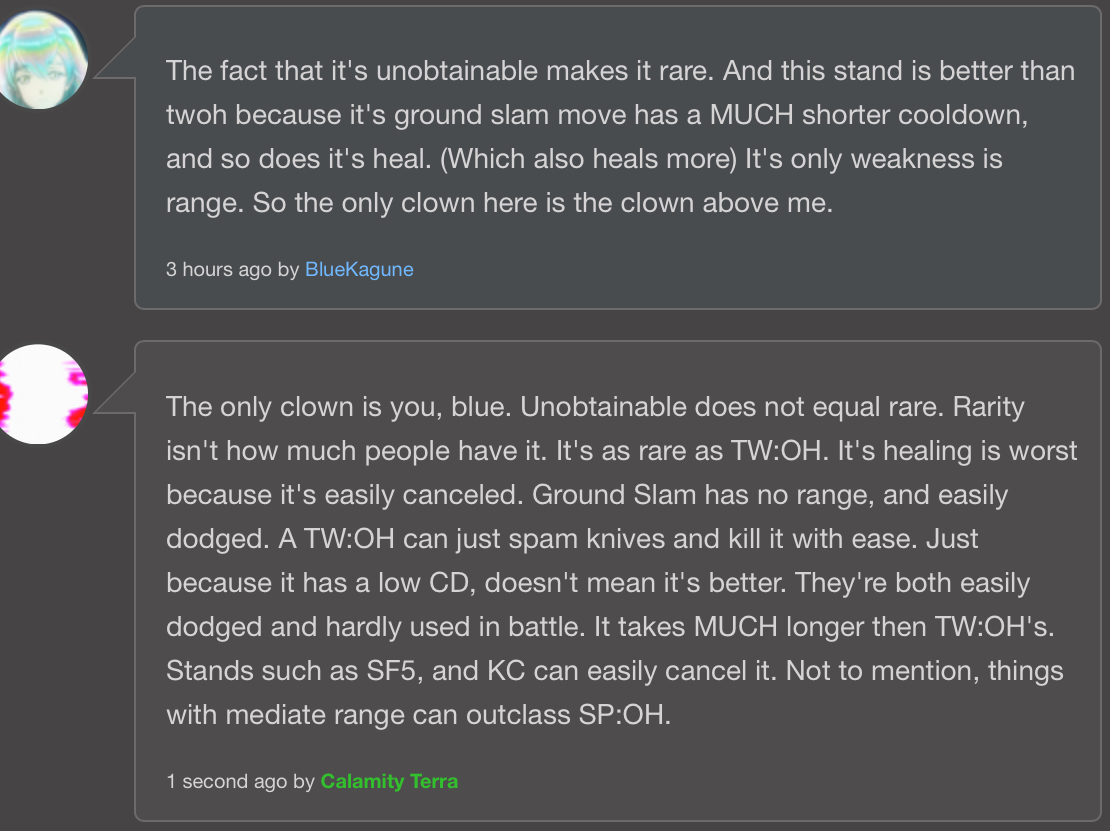Click the "3 hours ago" timestamp
1110x831 pixels.
coord(218,269)
